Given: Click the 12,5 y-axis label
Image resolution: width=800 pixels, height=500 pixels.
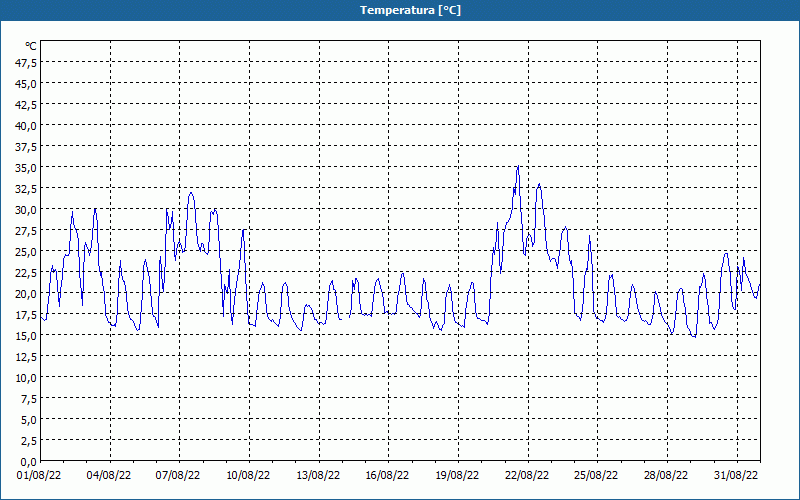Looking at the screenshot, I should tap(27, 357).
